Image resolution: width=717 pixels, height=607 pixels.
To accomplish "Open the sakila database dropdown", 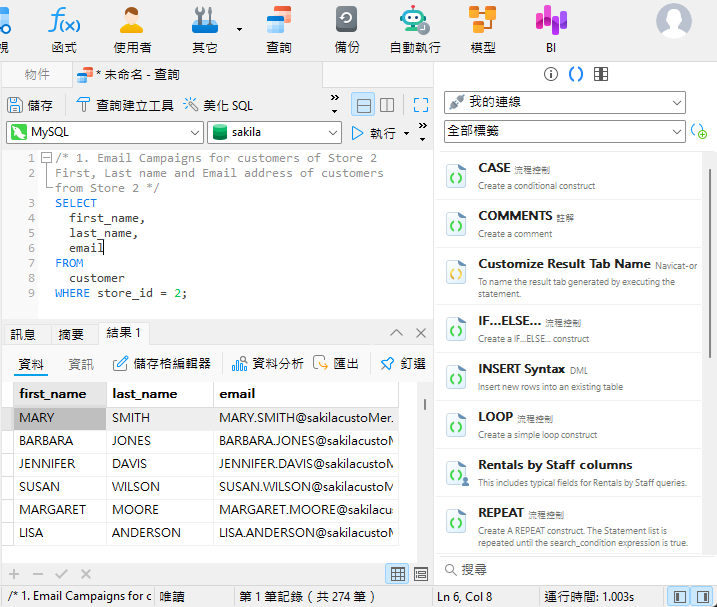I will [x=274, y=132].
